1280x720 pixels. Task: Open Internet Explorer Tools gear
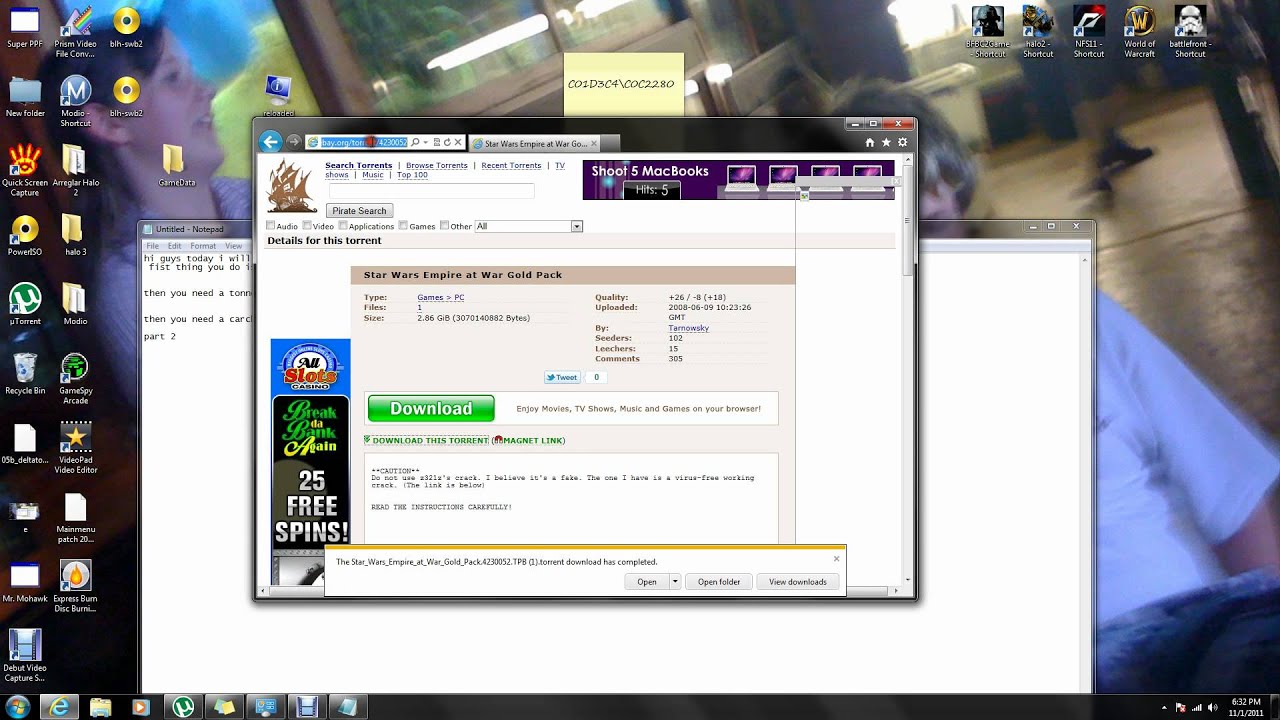click(x=902, y=143)
